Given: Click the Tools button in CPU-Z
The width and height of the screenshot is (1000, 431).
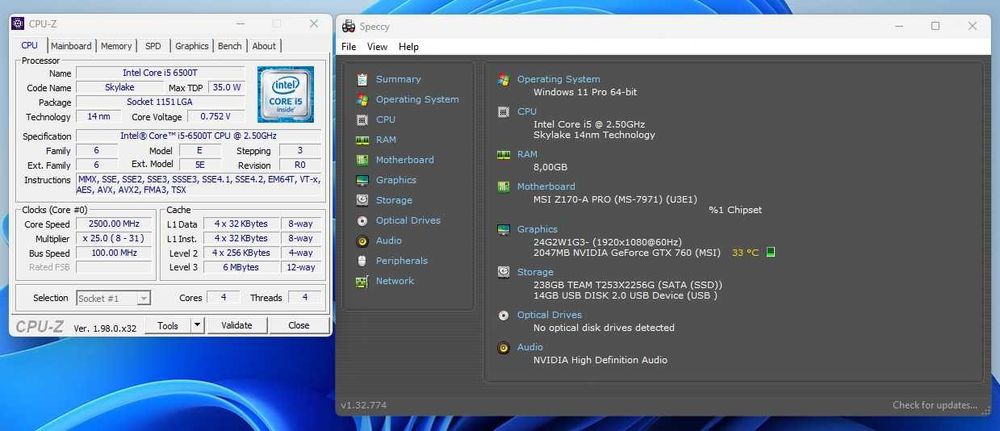Looking at the screenshot, I should pyautogui.click(x=168, y=325).
